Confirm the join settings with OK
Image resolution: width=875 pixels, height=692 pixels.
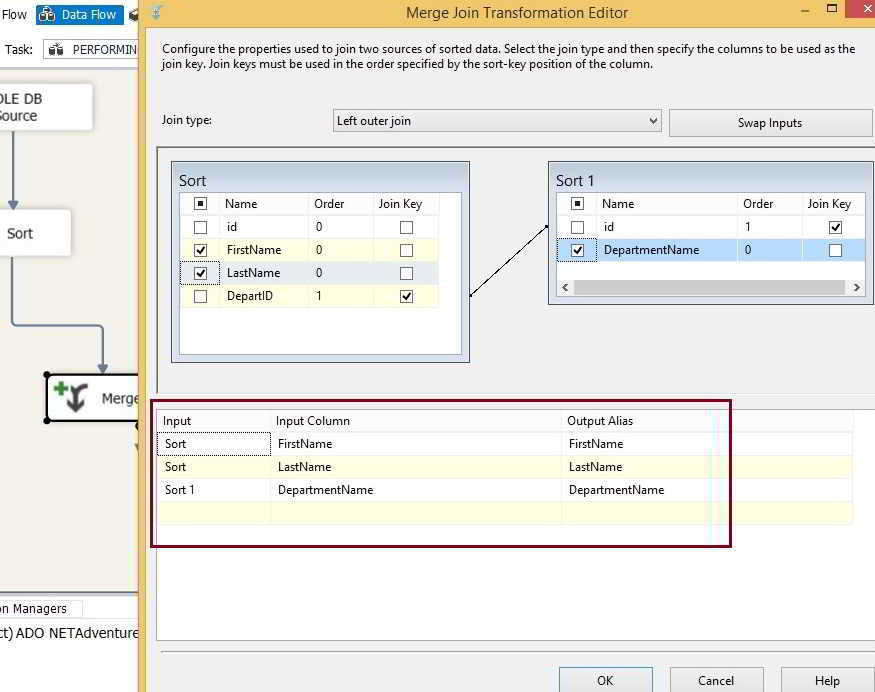(x=605, y=679)
